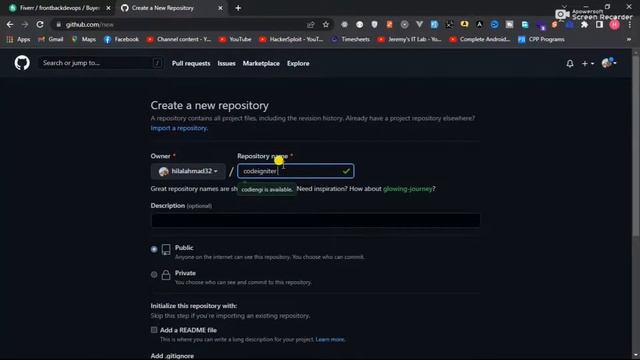This screenshot has height=360, width=640.
Task: Go to Explore
Action: click(298, 63)
